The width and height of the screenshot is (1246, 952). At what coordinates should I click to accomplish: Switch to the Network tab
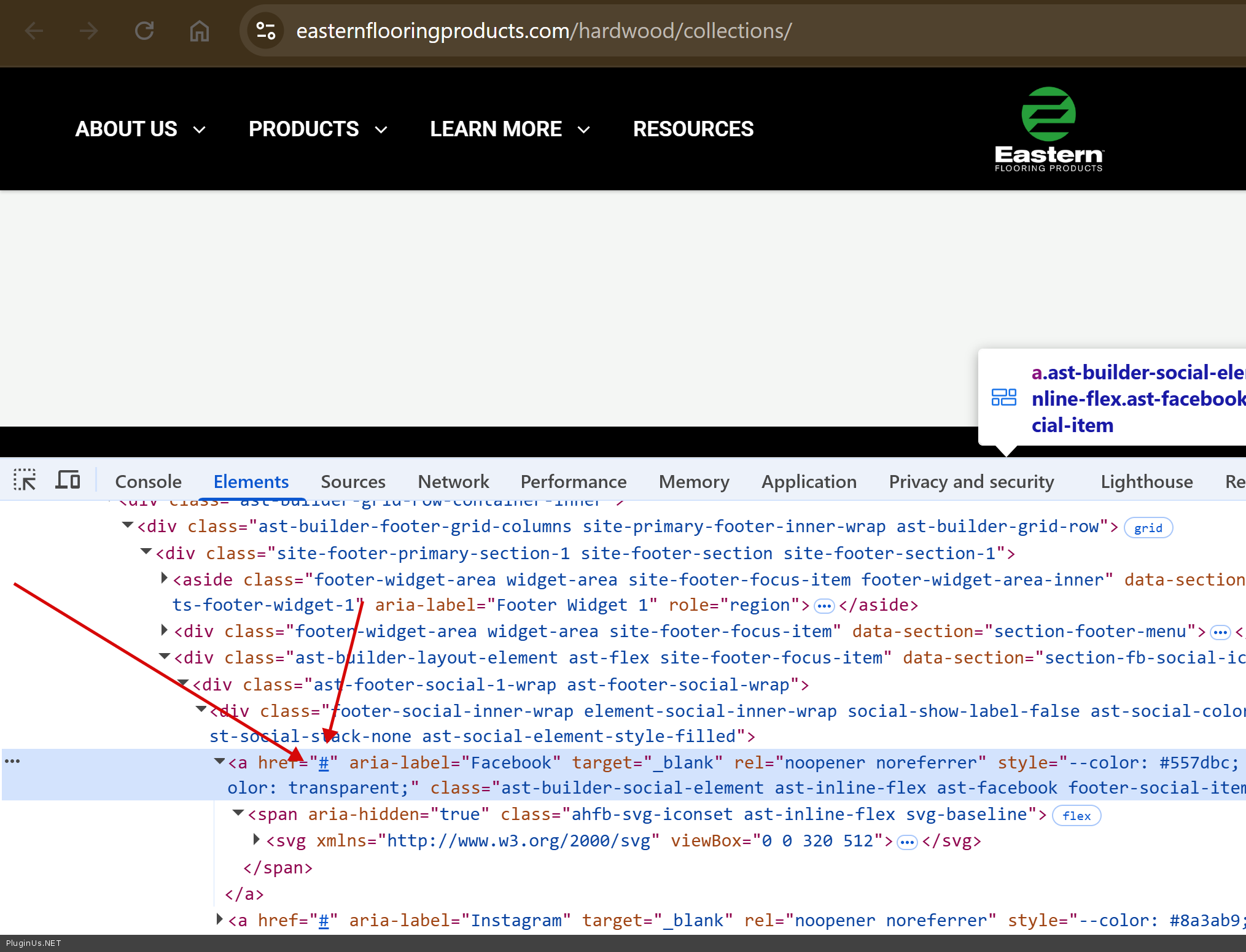click(453, 482)
